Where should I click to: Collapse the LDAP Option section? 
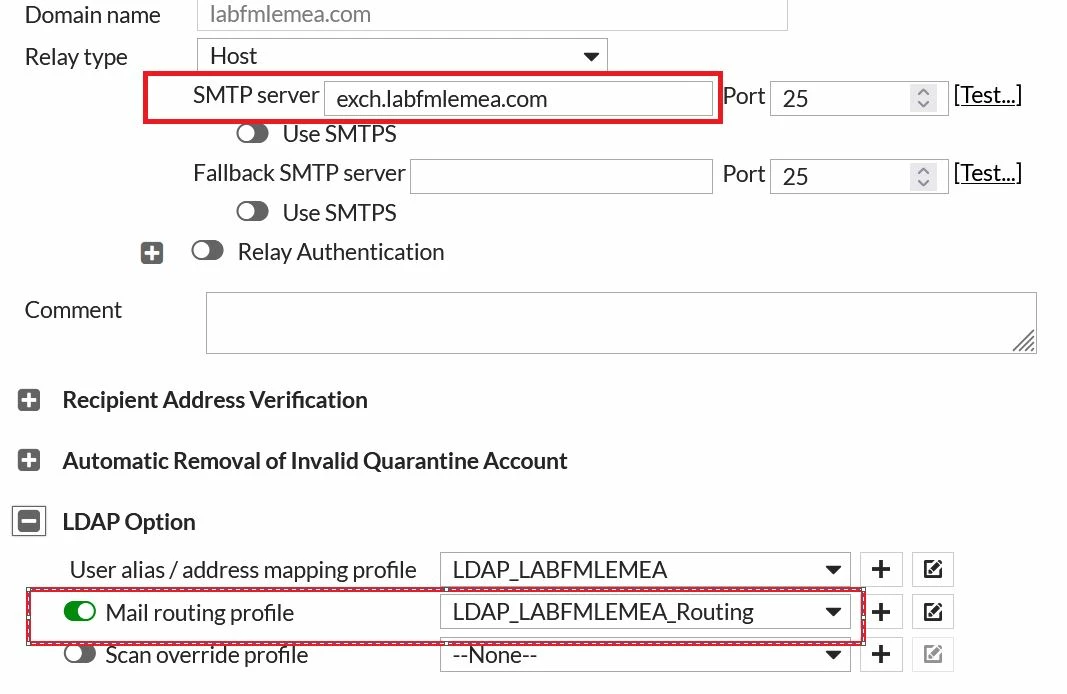(x=29, y=521)
